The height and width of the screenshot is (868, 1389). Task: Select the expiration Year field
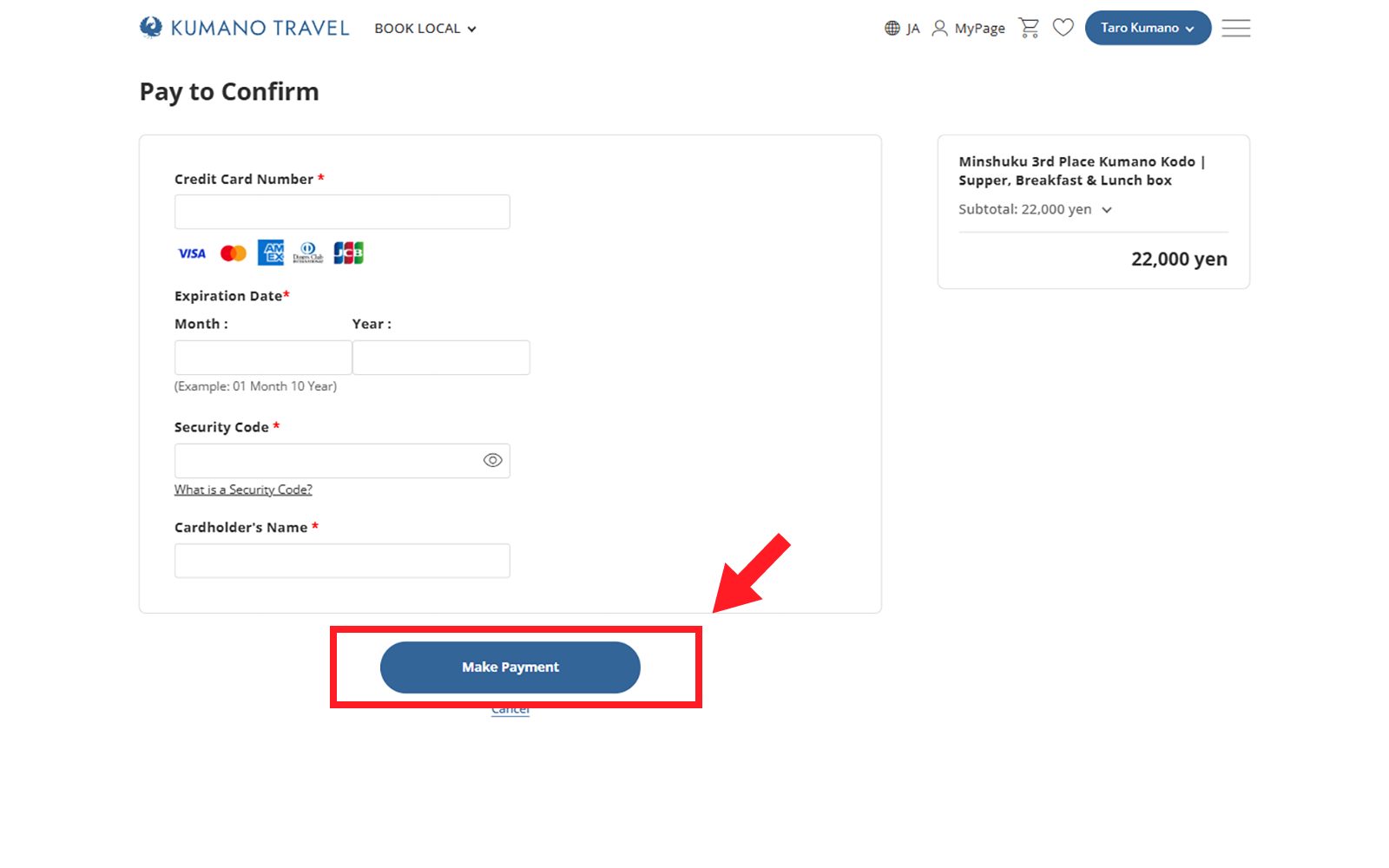coord(441,358)
